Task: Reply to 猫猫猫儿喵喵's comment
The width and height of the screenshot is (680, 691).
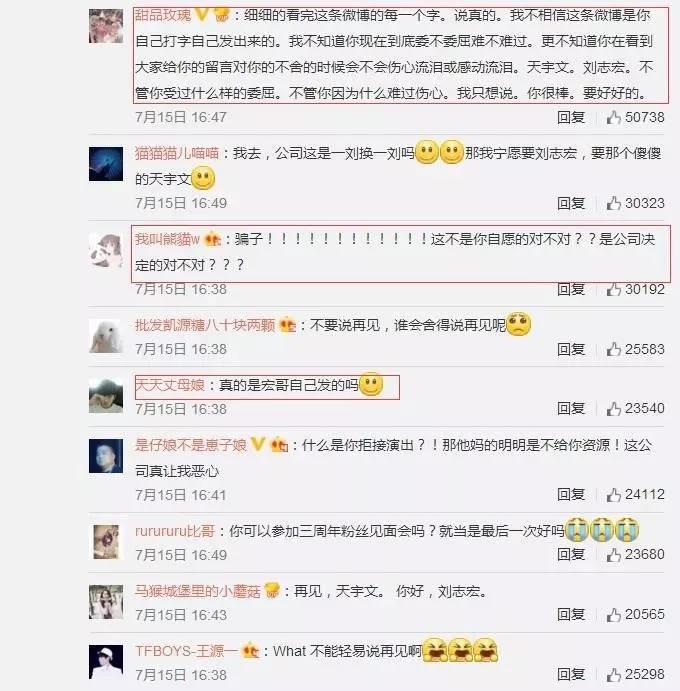Action: click(571, 203)
